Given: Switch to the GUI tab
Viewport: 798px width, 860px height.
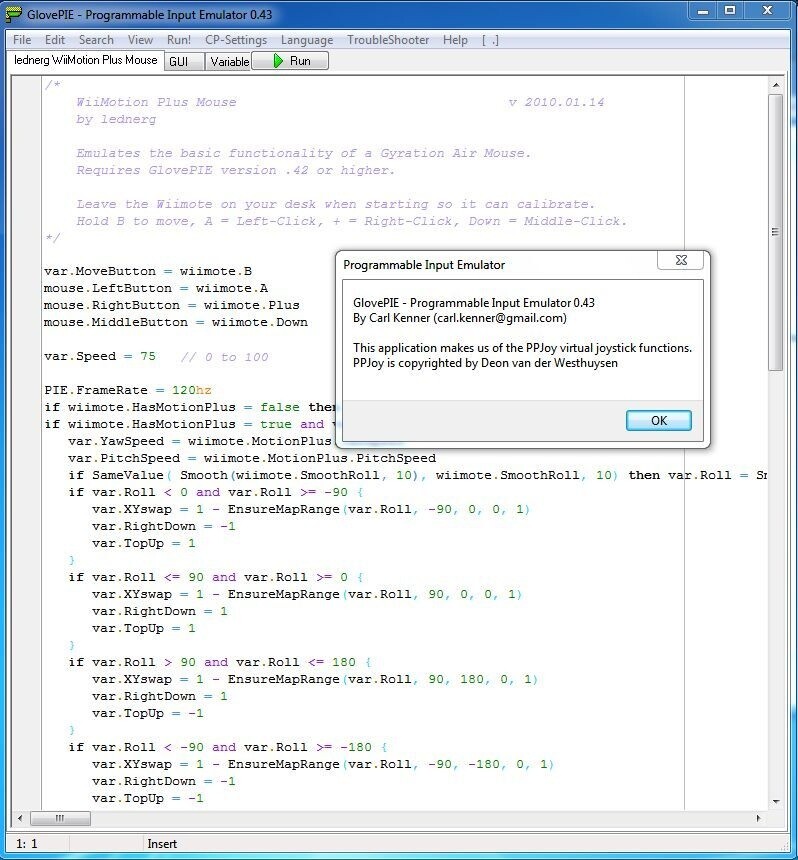Looking at the screenshot, I should point(184,61).
